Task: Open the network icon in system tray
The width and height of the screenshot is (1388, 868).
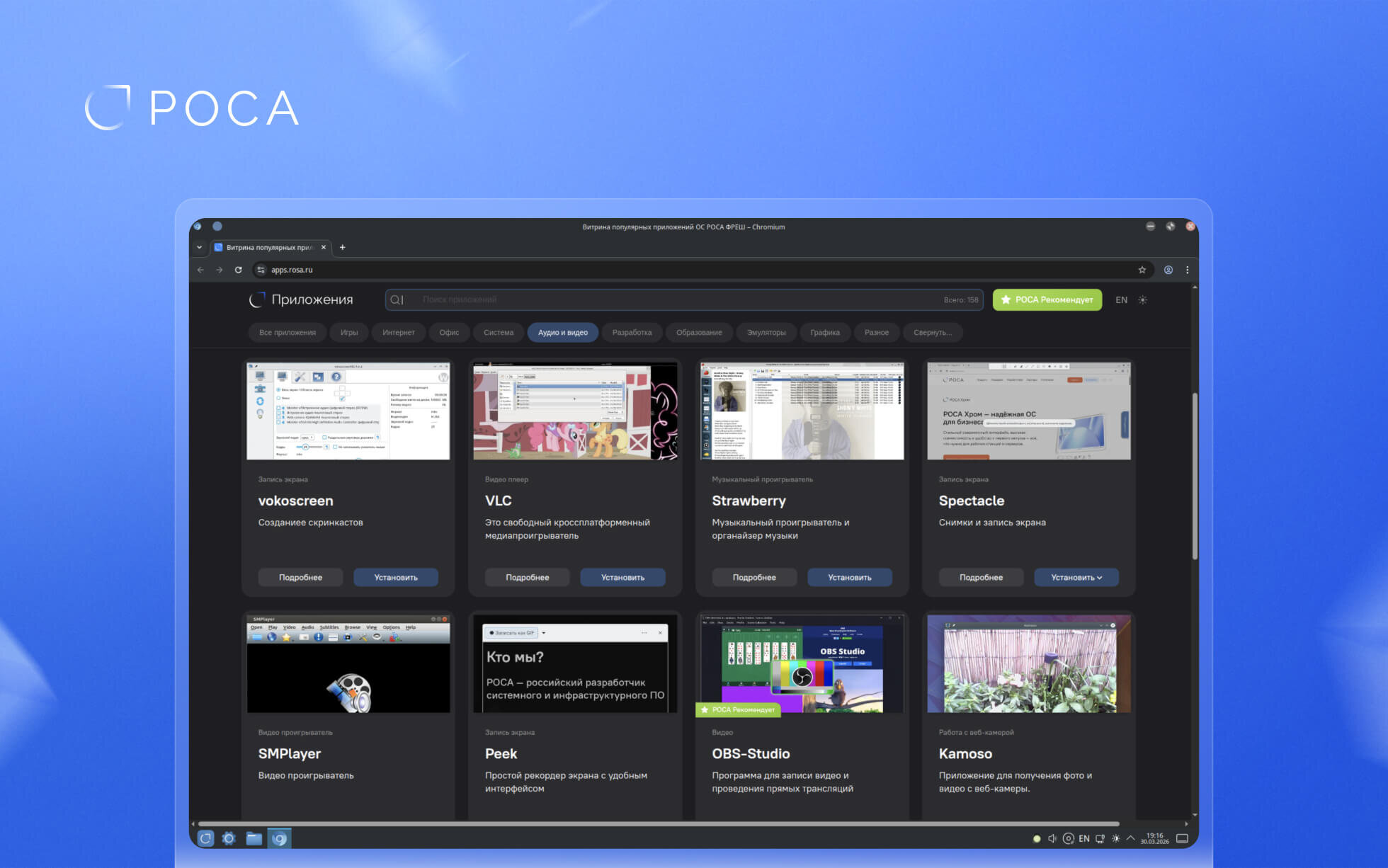Action: point(1100,839)
